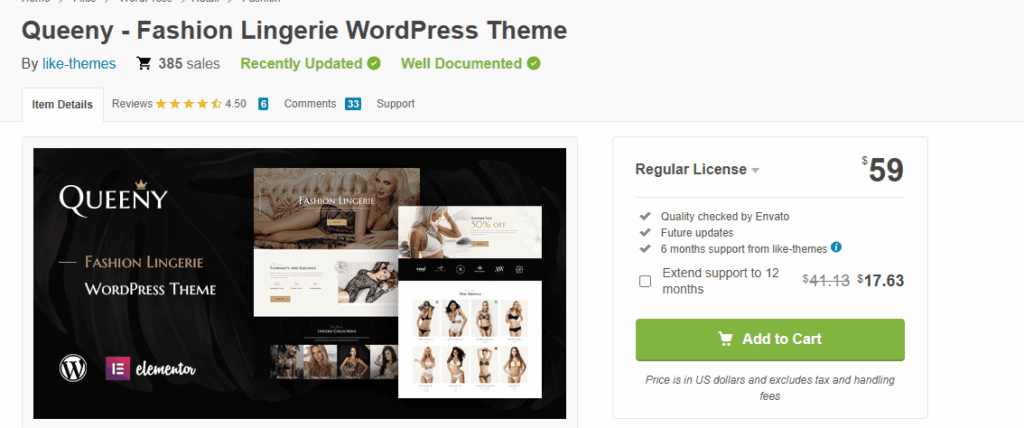This screenshot has height=428, width=1024.
Task: Click the 'Quality checked by Envato' text
Action: [724, 216]
